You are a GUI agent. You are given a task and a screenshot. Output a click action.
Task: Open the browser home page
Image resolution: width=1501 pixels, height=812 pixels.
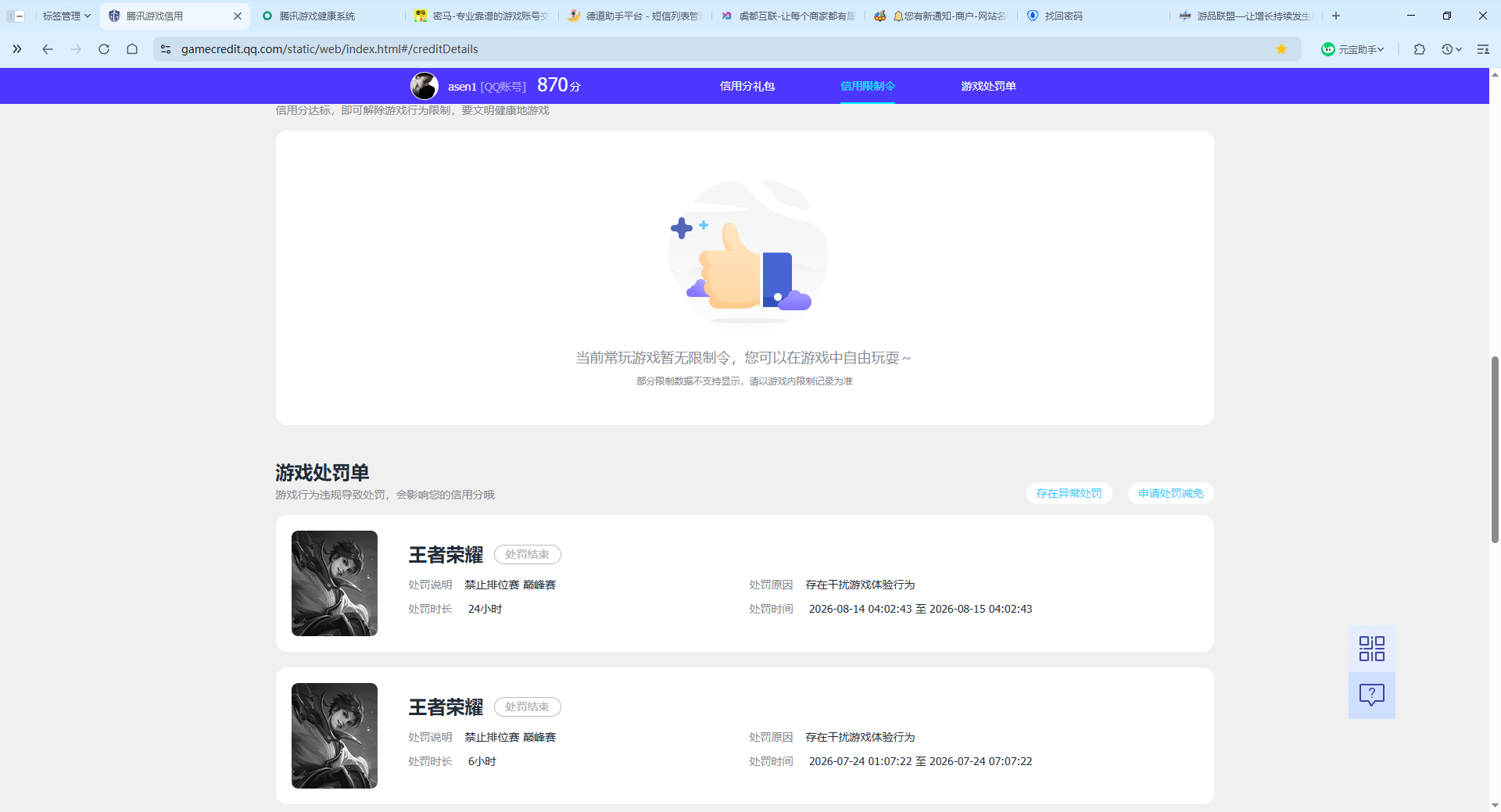pyautogui.click(x=132, y=49)
